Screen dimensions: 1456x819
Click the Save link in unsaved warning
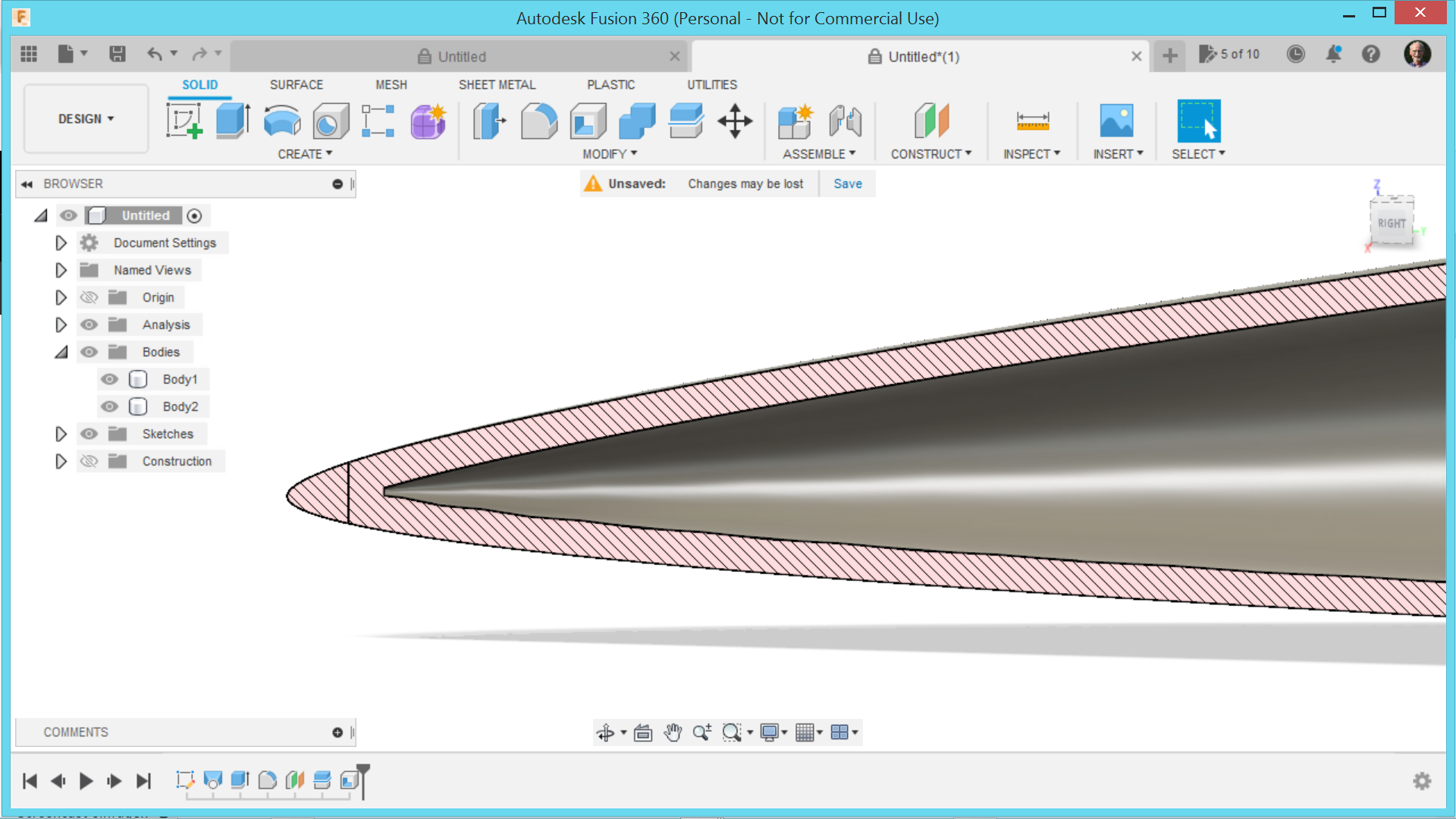click(847, 184)
